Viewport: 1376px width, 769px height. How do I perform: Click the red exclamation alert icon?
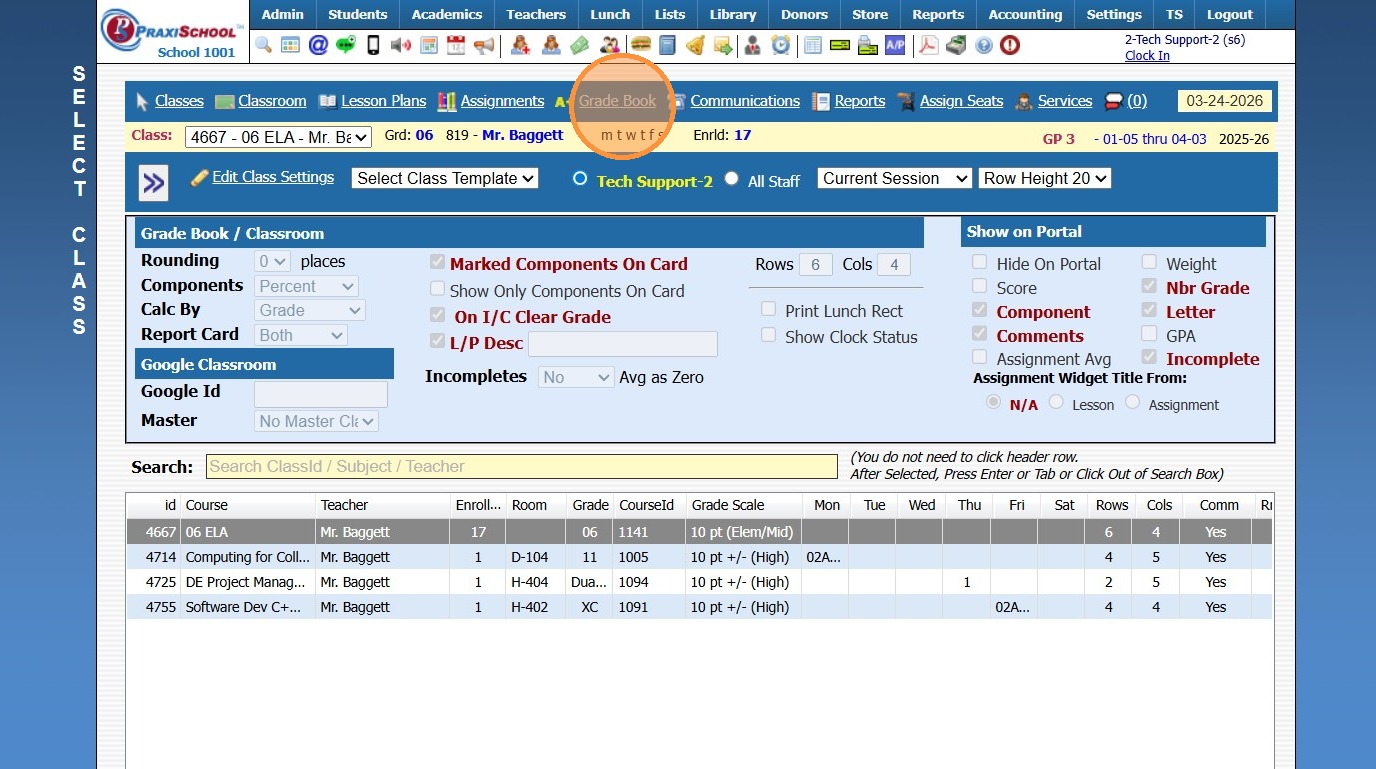[x=1010, y=45]
